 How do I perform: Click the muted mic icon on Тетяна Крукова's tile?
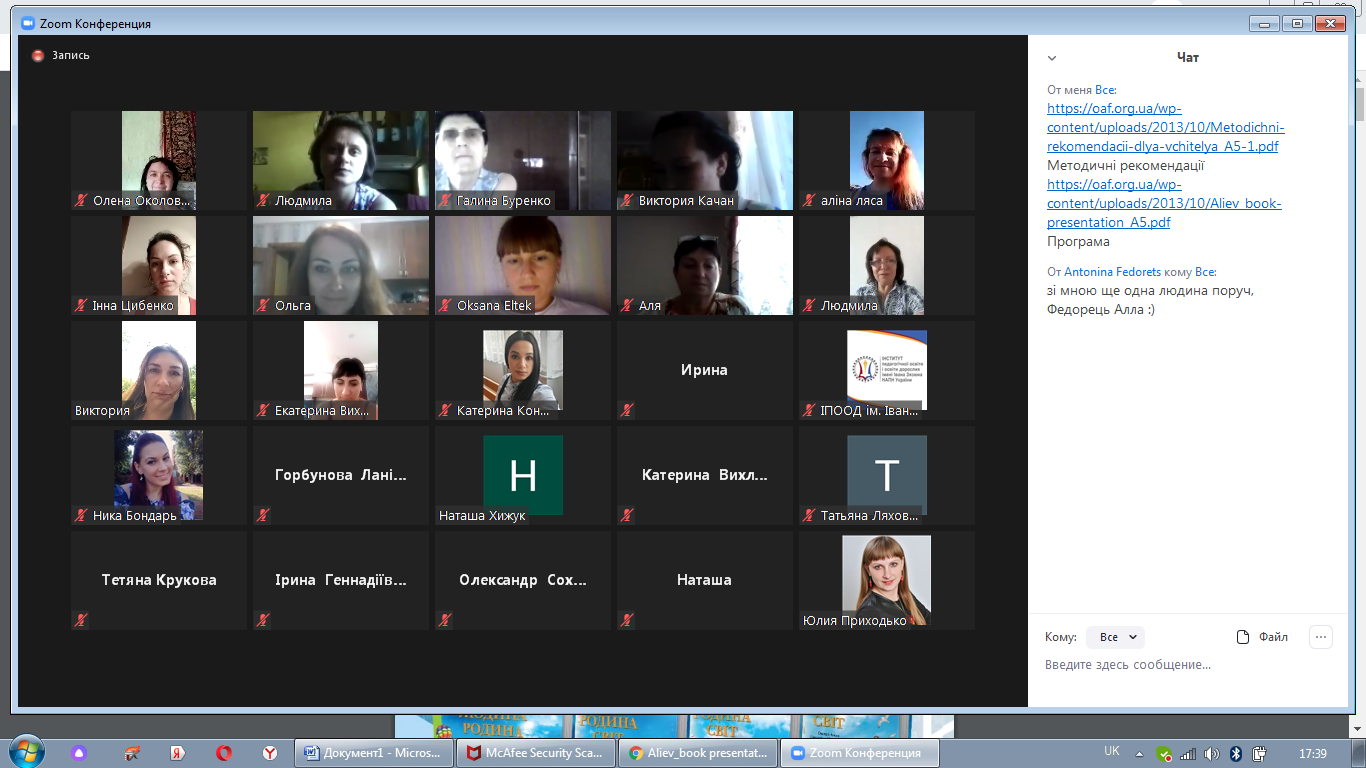click(x=81, y=620)
